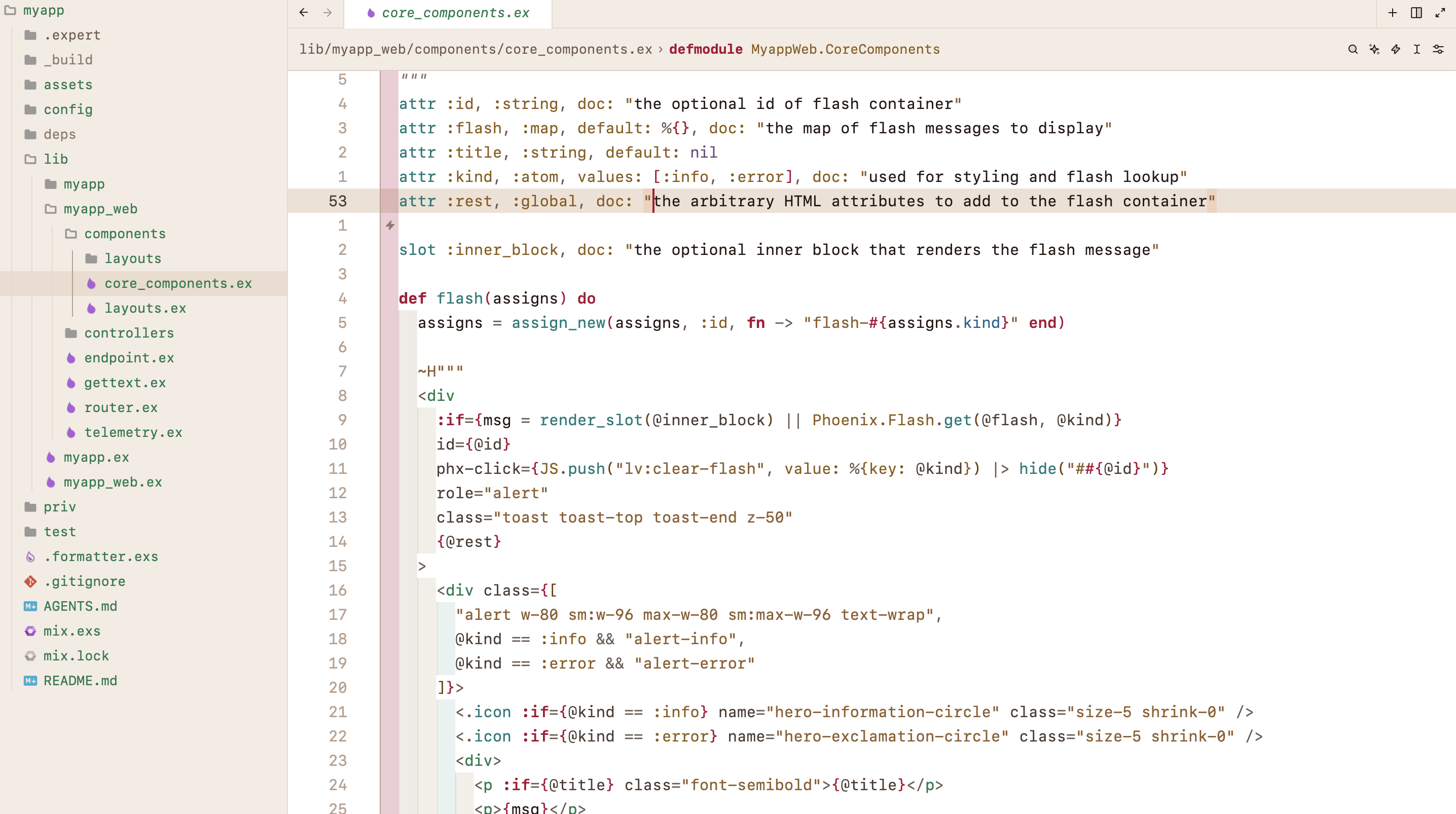Click the 'slot :inner_block' code line
Viewport: 1456px width, 814px height.
(x=779, y=250)
